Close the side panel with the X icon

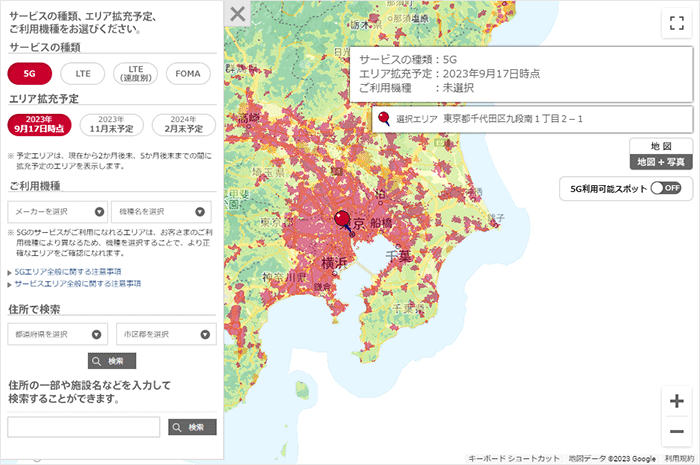pyautogui.click(x=238, y=13)
